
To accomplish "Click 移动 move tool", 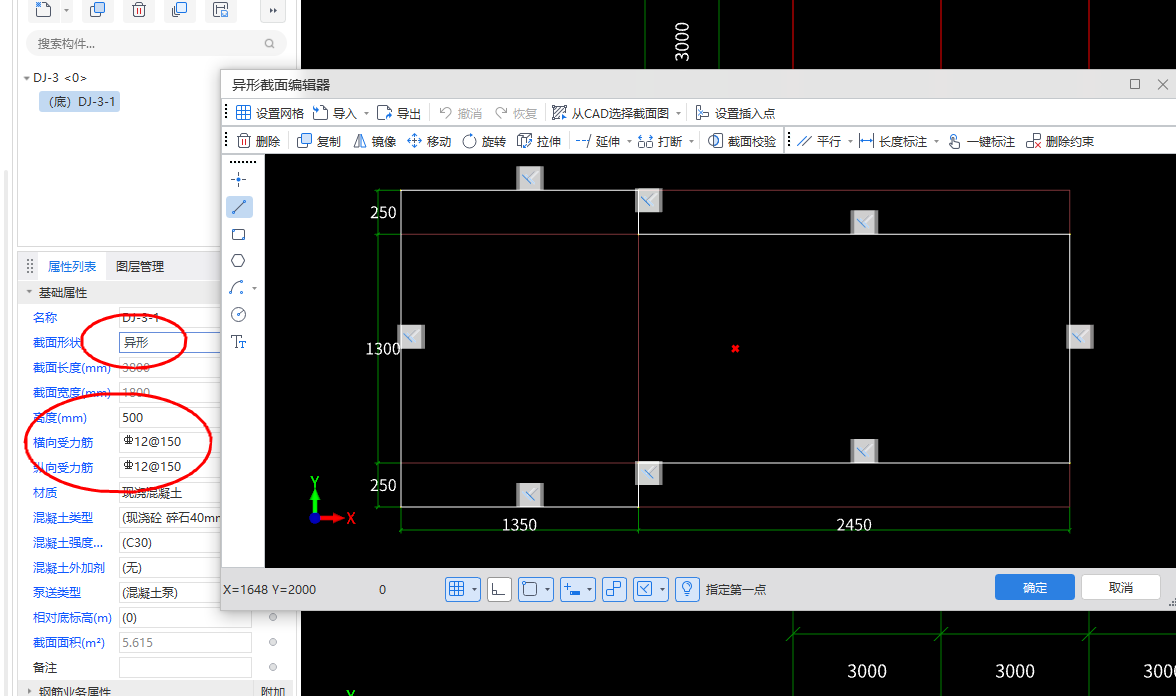I will (x=429, y=141).
